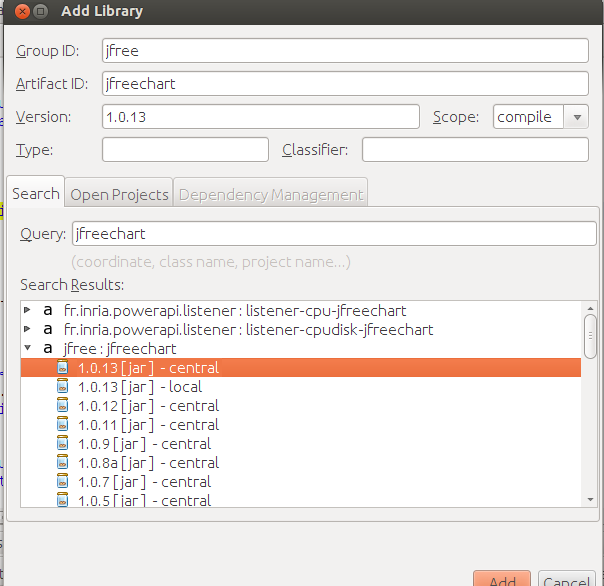The width and height of the screenshot is (604, 586).
Task: Click the jar icon for 1.0.11 central
Action: (x=62, y=424)
